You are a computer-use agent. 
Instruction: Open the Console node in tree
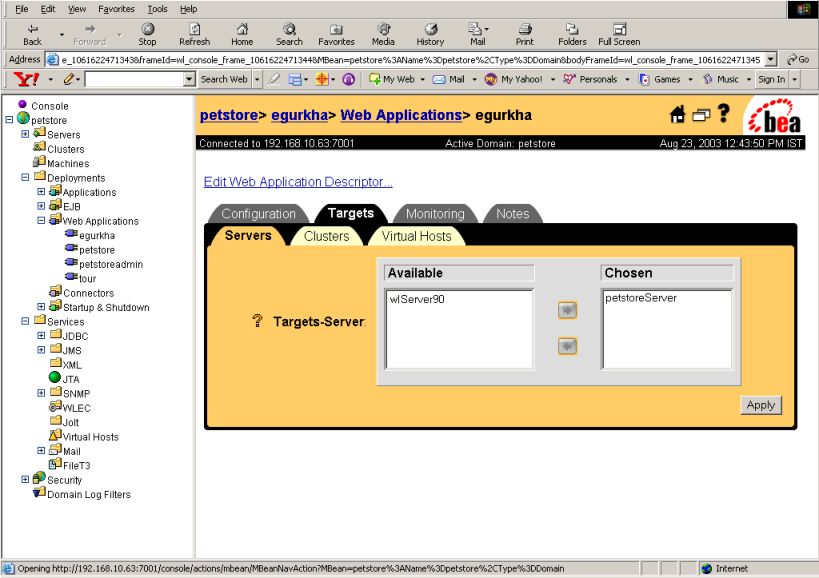coord(50,106)
